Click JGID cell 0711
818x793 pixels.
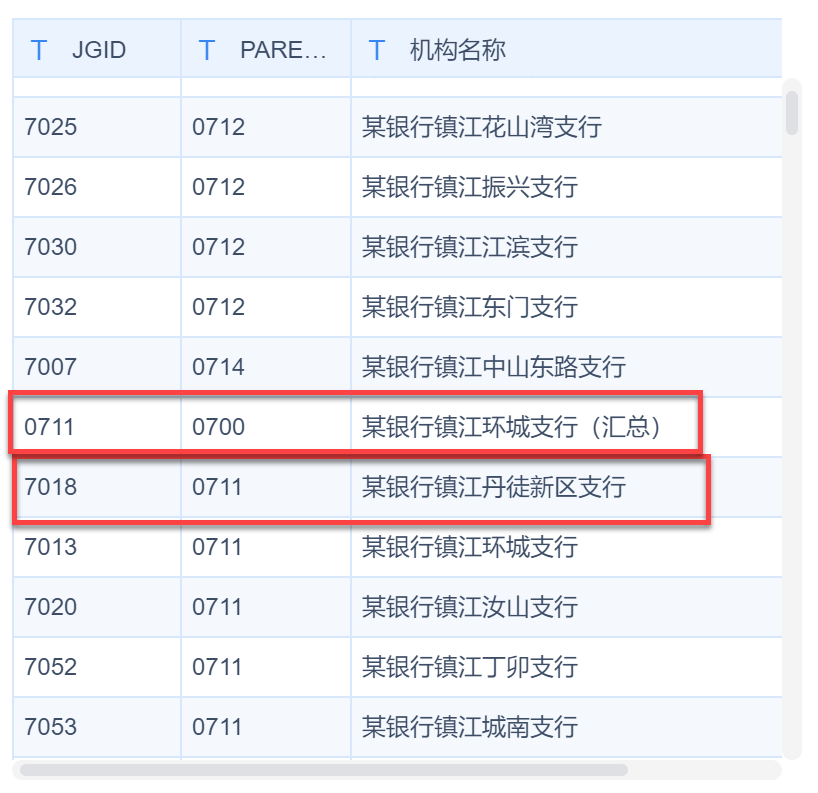click(50, 428)
